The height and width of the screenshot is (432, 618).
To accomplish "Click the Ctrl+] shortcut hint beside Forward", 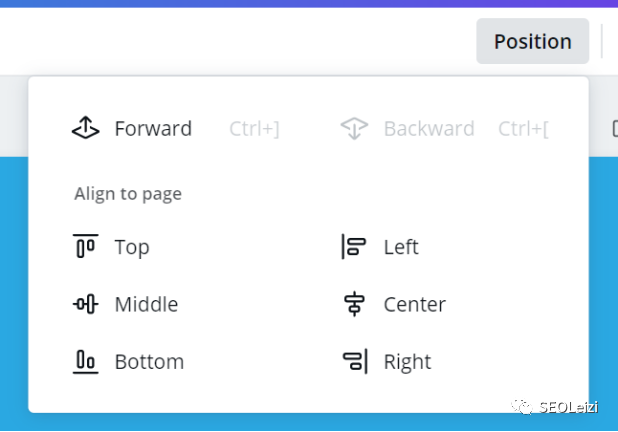I will click(x=254, y=129).
